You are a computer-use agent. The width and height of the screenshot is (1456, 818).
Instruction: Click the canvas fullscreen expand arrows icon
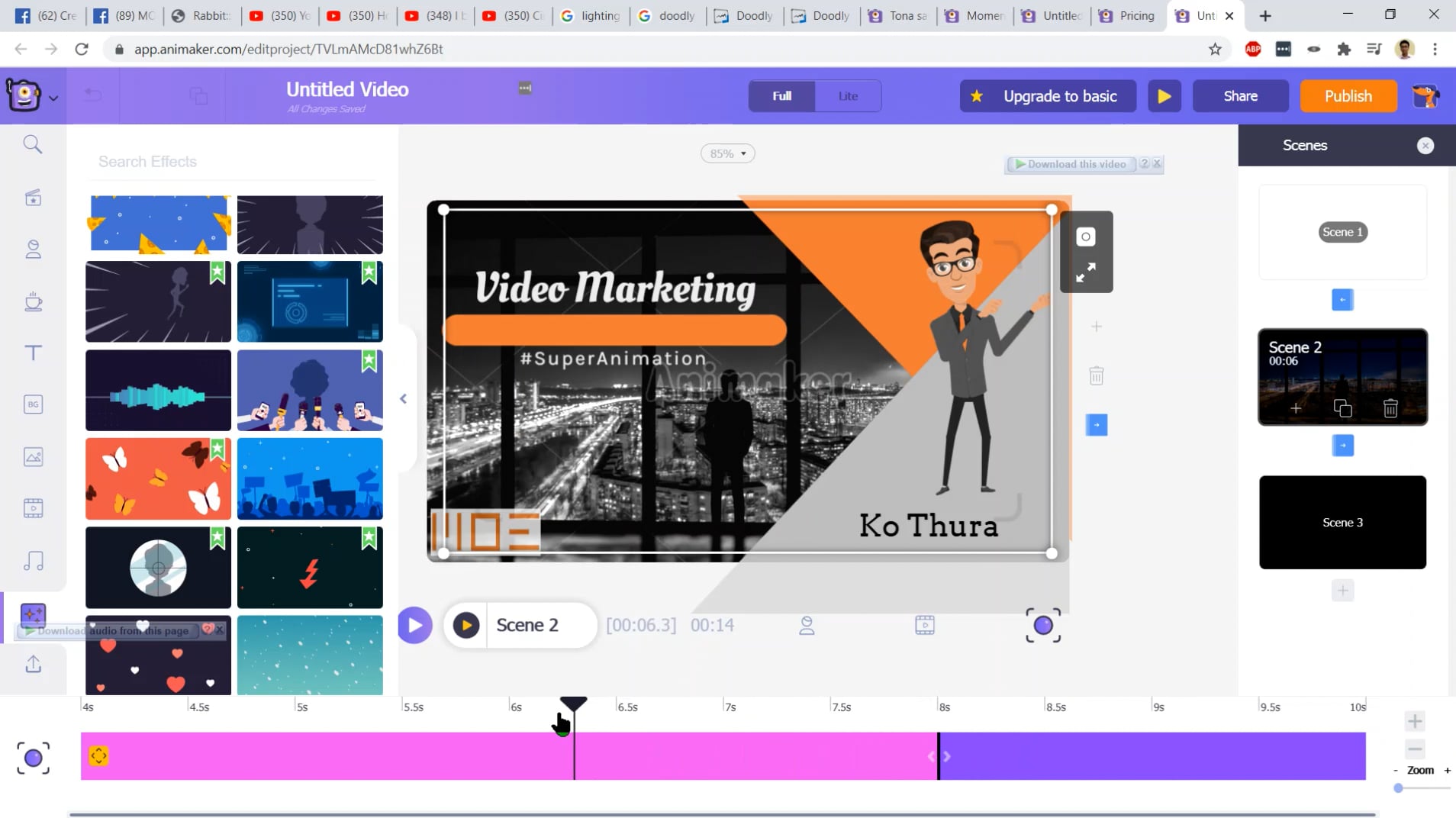pos(1086,272)
